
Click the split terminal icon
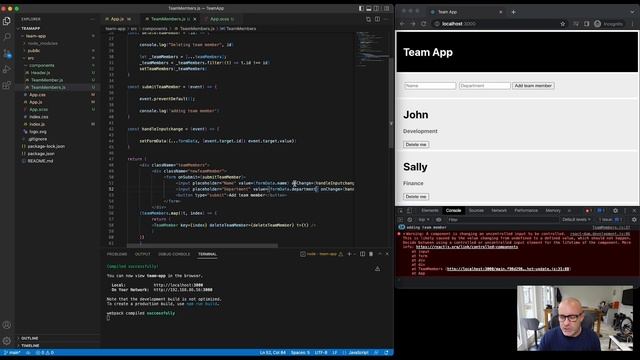tap(362, 254)
